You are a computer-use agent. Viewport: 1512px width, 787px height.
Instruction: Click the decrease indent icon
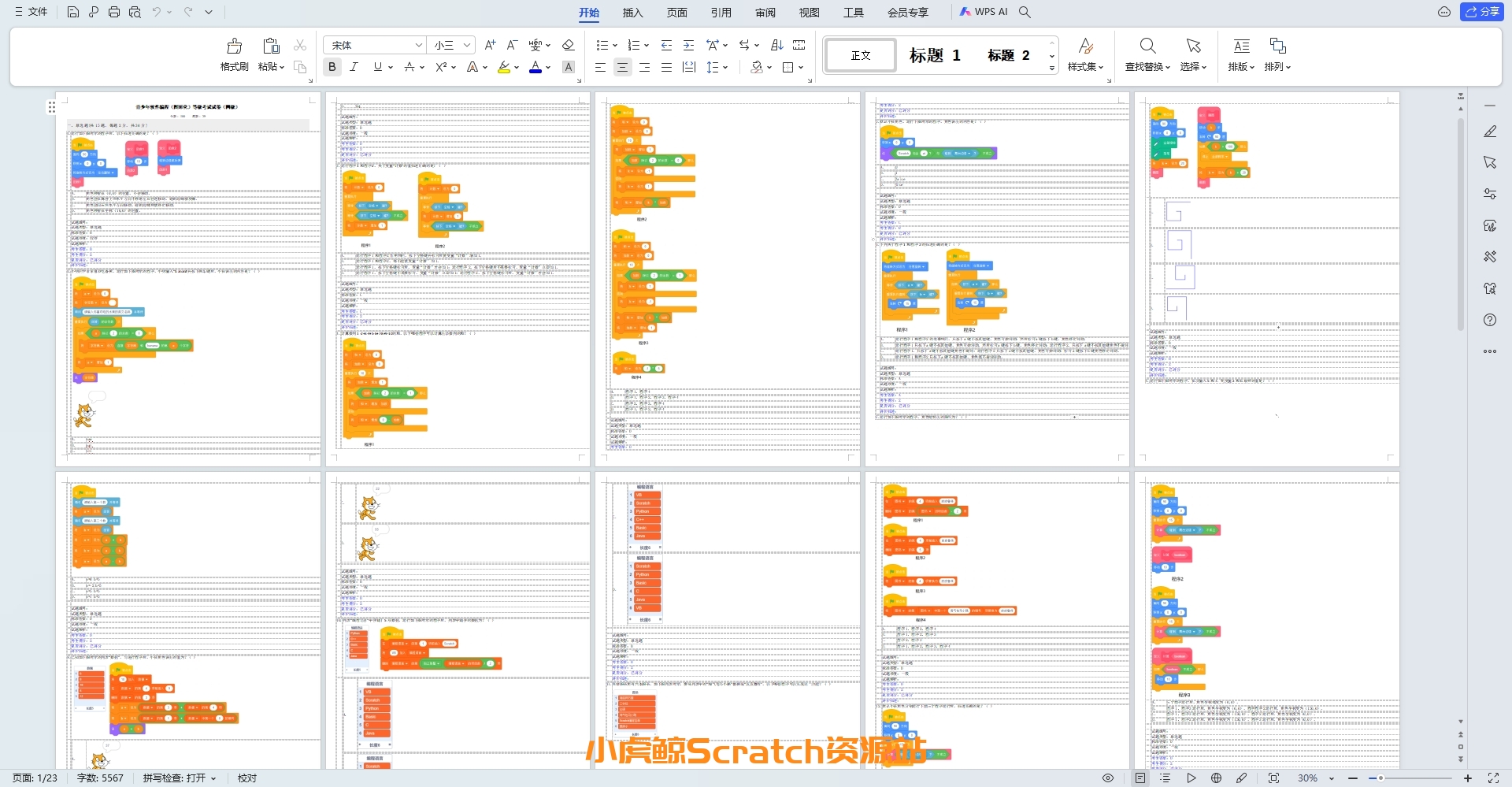click(666, 46)
